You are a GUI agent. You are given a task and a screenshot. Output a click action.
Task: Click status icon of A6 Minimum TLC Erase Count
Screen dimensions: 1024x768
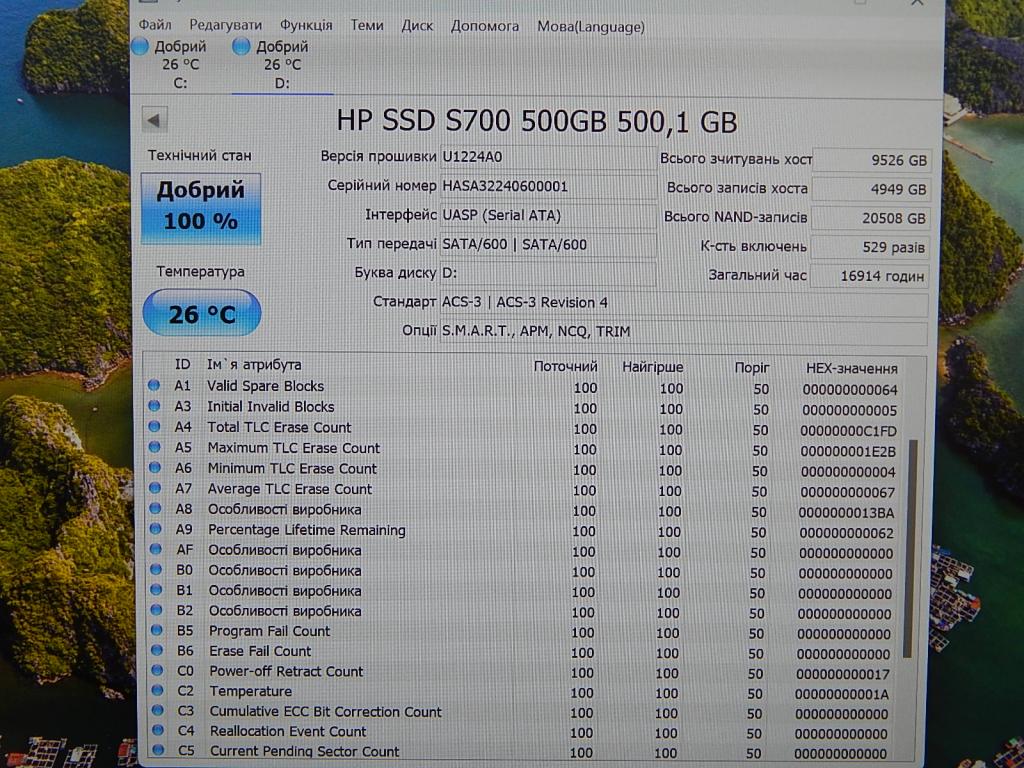tap(155, 468)
